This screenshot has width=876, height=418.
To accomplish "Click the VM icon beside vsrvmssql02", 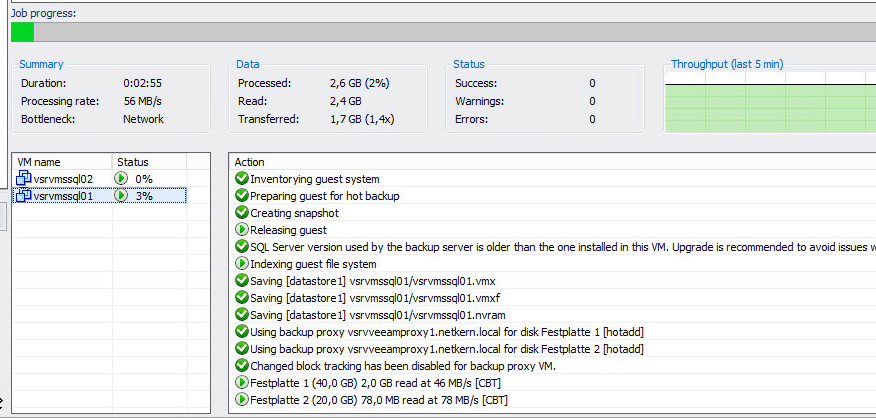I will [23, 179].
